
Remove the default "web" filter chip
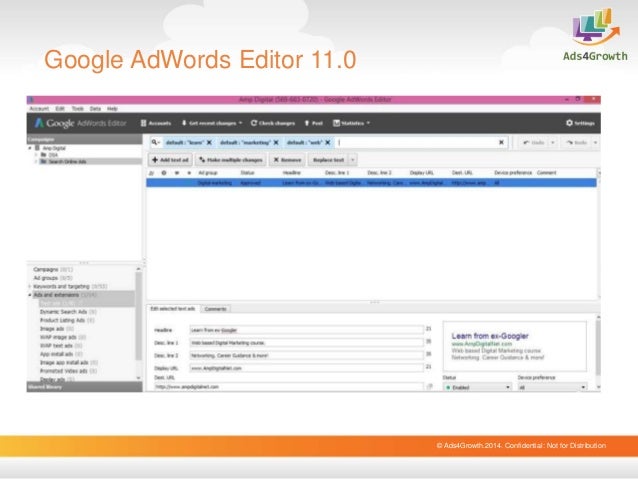[x=328, y=142]
